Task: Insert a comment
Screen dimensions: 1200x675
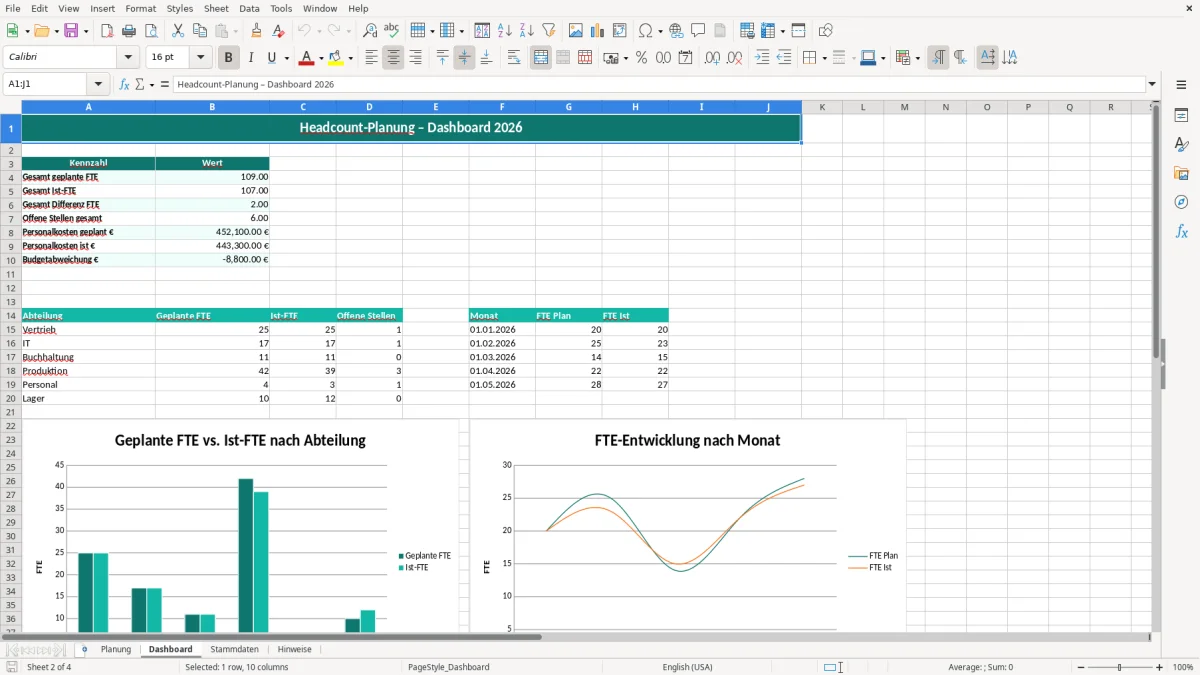Action: [x=698, y=31]
